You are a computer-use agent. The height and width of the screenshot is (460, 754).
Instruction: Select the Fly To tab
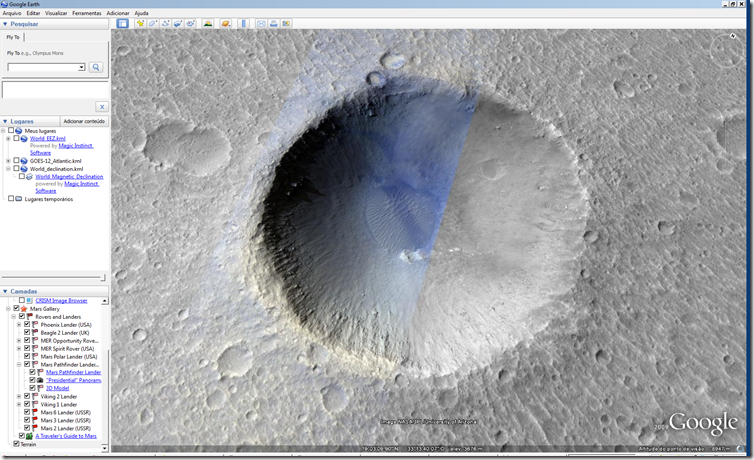13,37
